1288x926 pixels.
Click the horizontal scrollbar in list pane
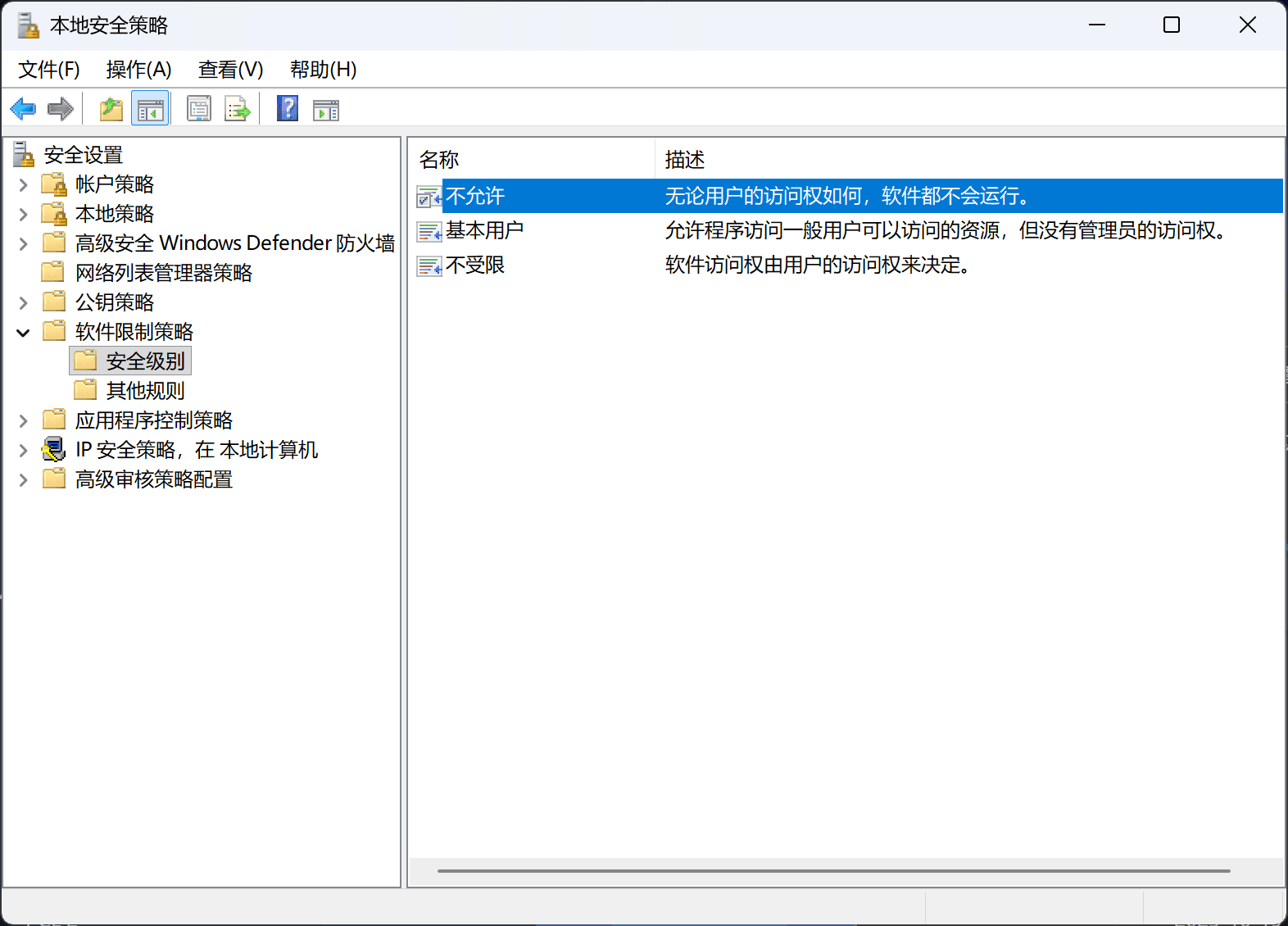pos(833,871)
